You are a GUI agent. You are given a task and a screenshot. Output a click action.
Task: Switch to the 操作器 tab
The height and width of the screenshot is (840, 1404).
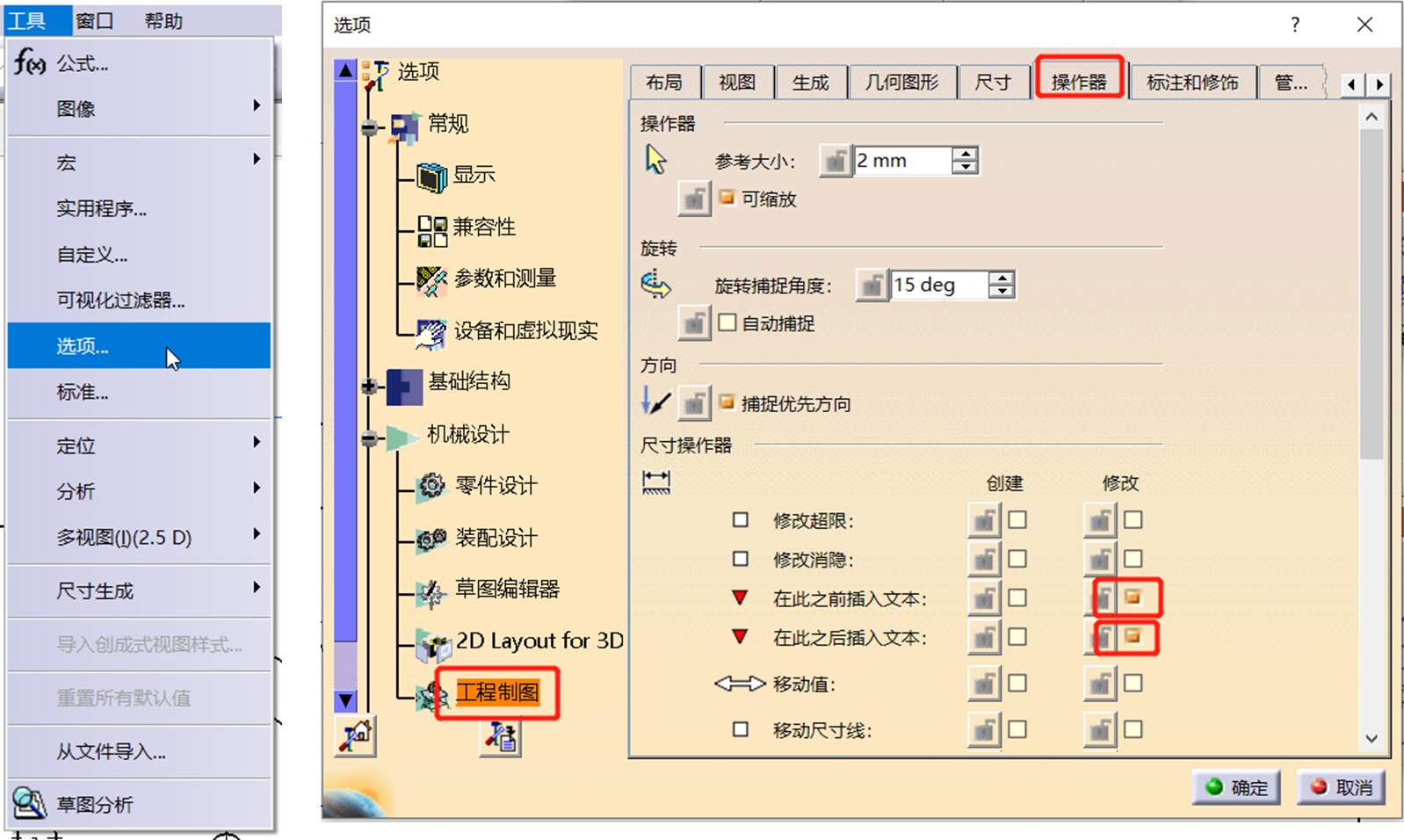[x=1079, y=82]
